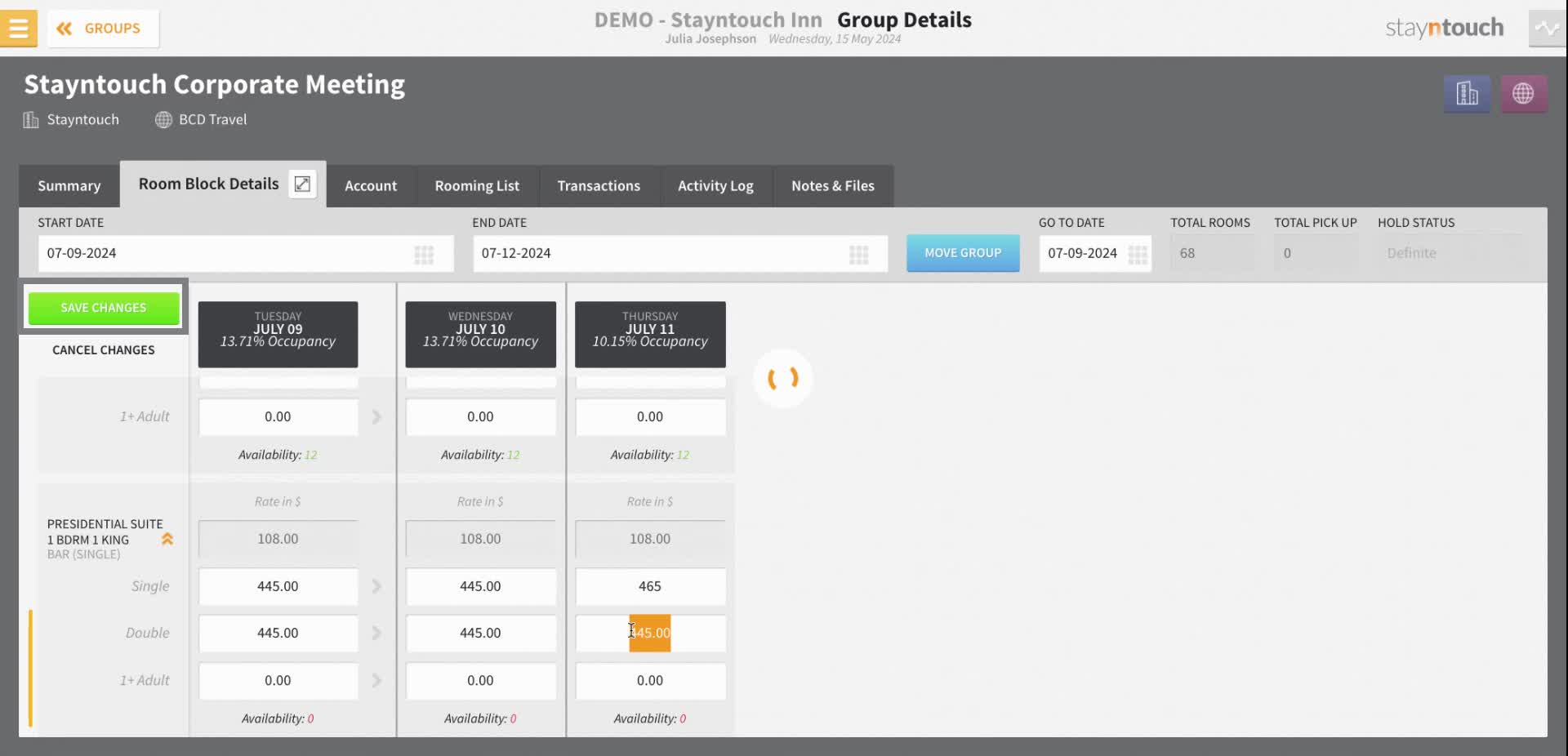Copy upper 1+ Adult July 09 value across
The width and height of the screenshot is (1568, 756).
click(x=376, y=417)
